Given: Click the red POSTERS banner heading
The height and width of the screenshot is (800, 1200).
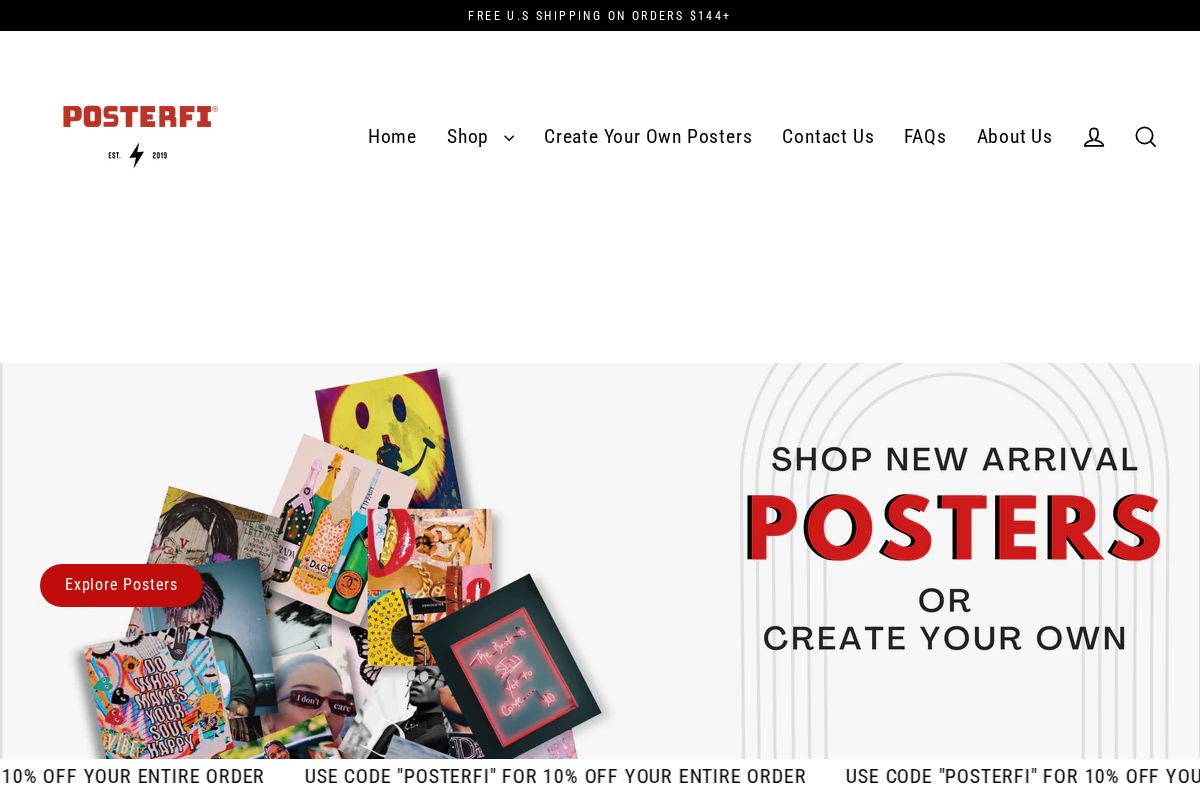Looking at the screenshot, I should coord(953,528).
